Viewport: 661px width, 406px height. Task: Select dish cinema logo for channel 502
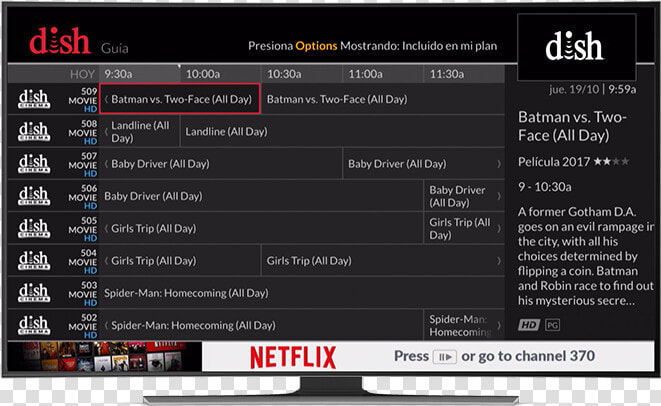click(x=34, y=325)
